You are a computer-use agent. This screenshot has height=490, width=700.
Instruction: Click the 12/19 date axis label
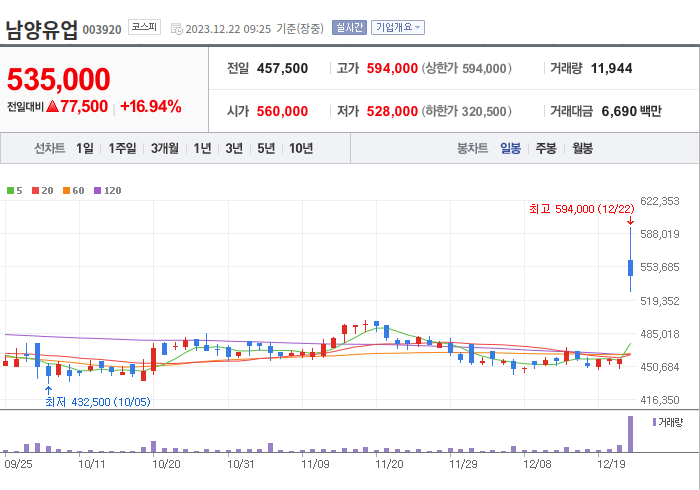611,465
